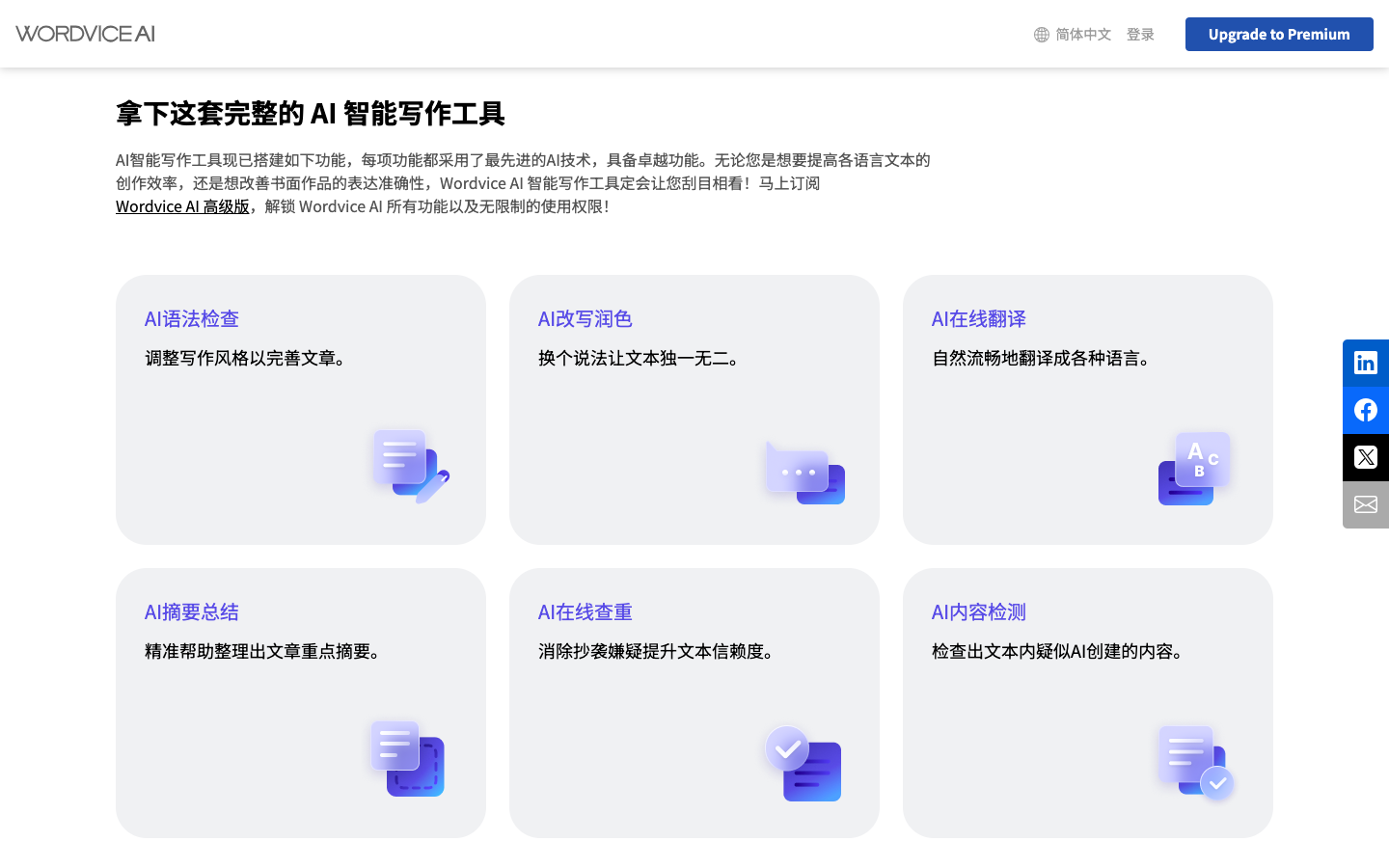Open the AI语法检查 feature page

click(x=191, y=318)
